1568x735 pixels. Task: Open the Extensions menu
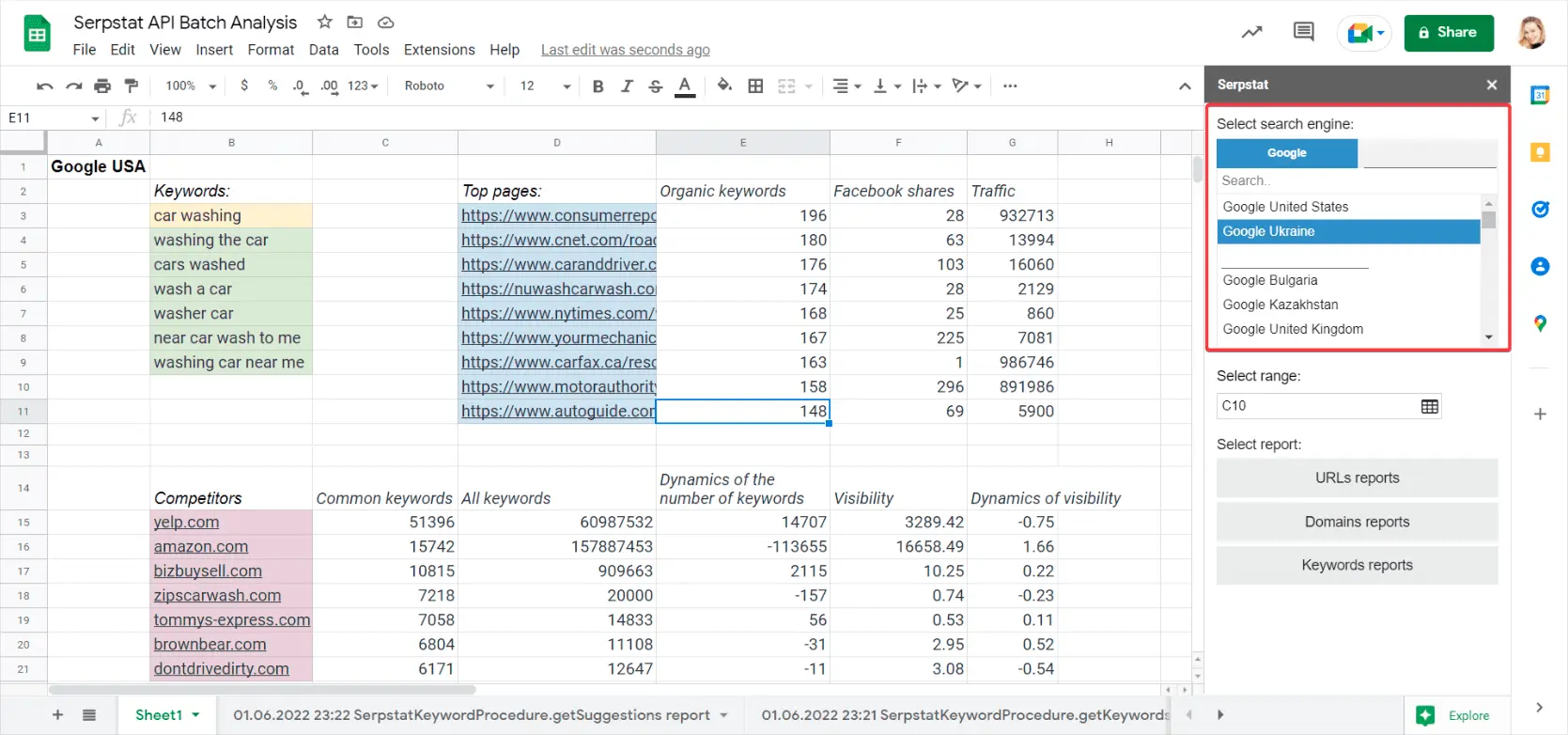[439, 50]
